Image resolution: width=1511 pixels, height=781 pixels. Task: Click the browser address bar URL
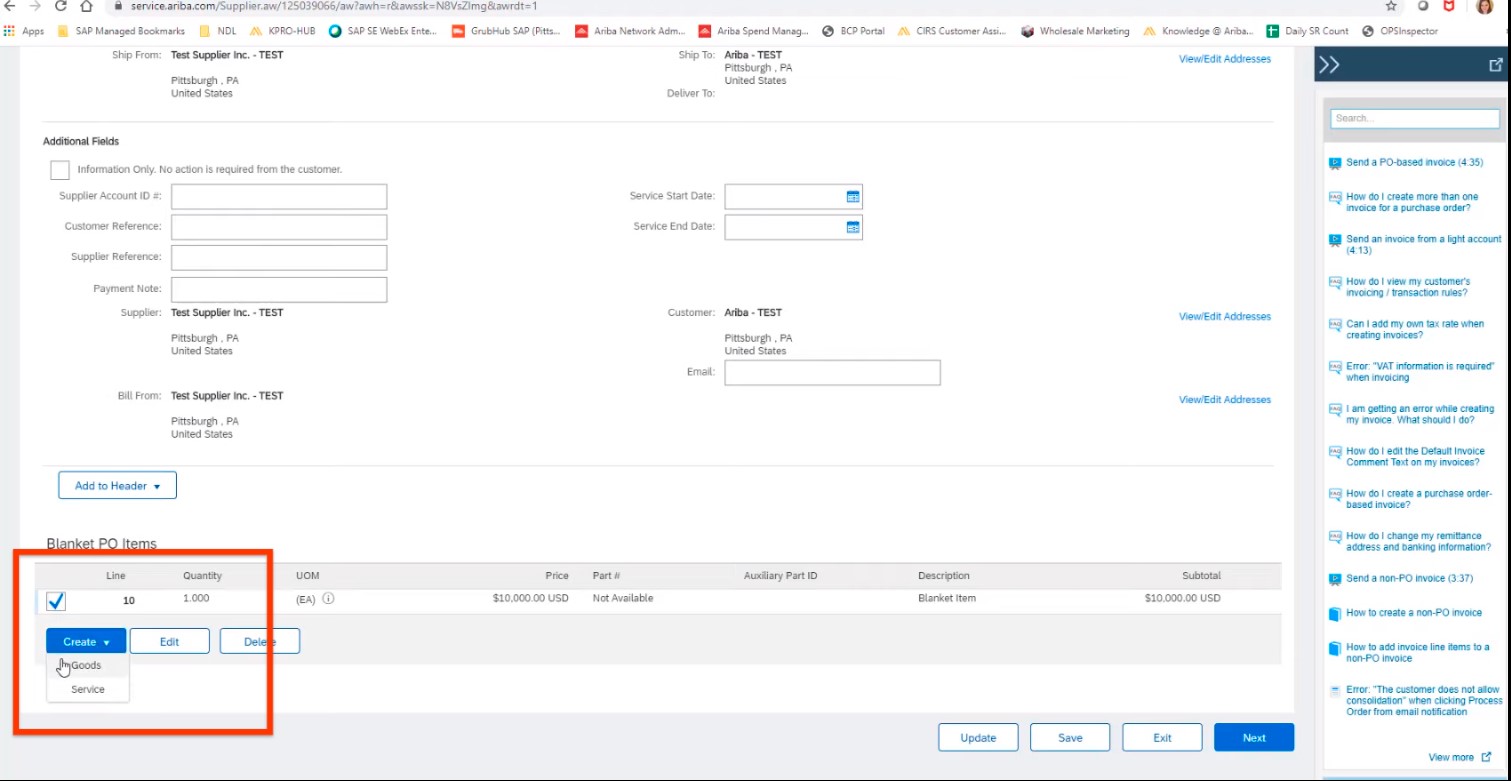[334, 6]
